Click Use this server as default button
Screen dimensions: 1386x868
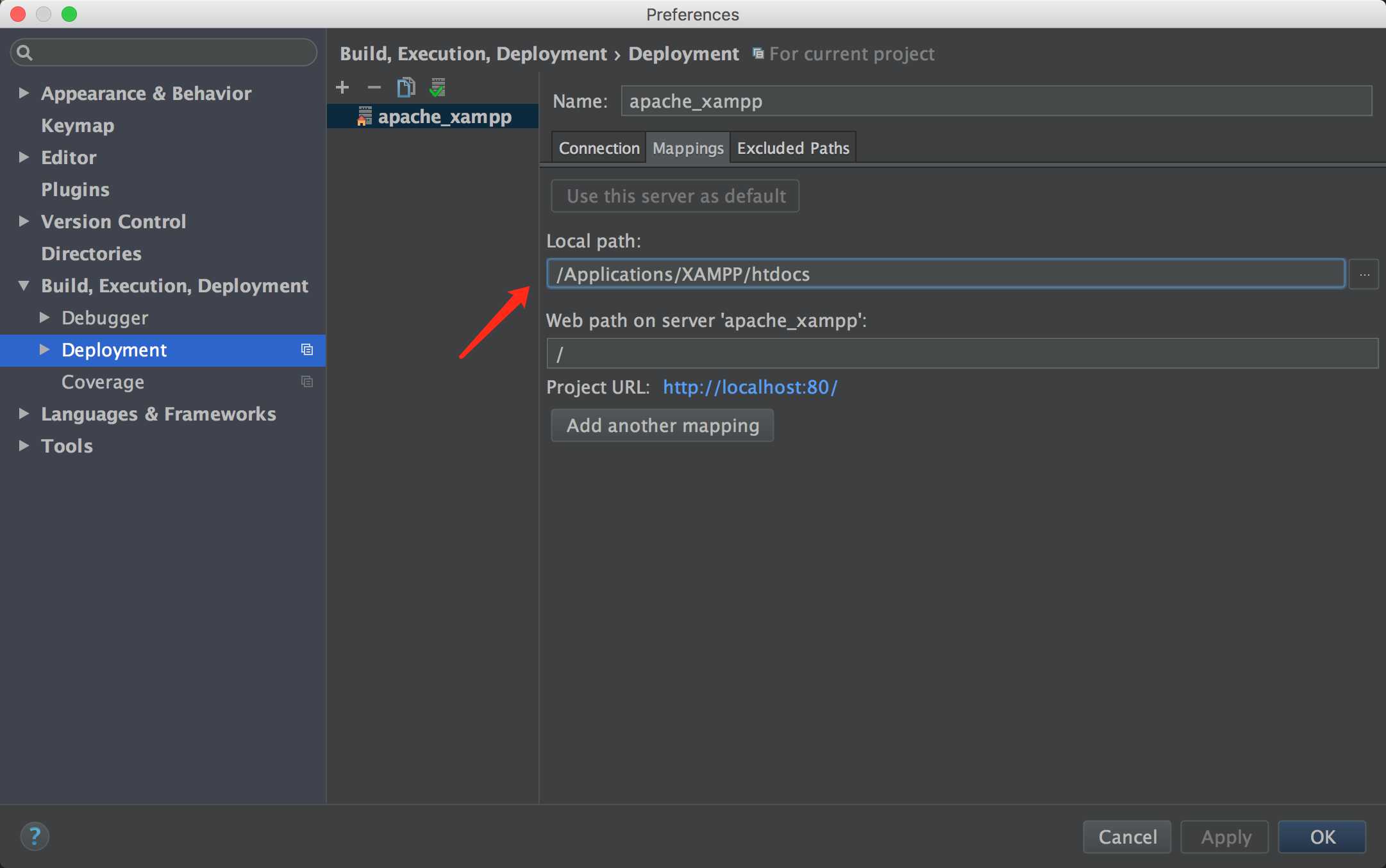tap(676, 195)
